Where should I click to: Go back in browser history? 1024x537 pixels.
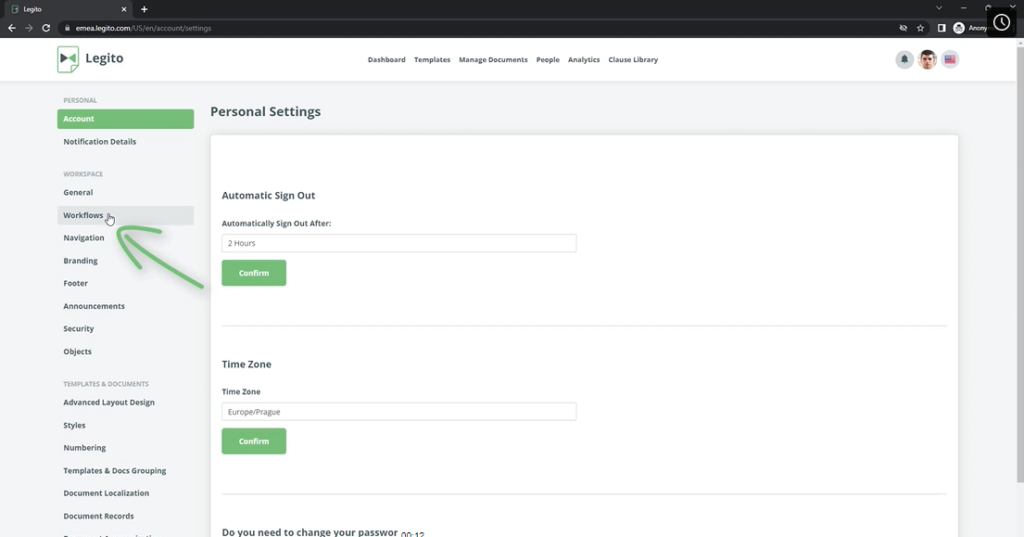tap(12, 28)
